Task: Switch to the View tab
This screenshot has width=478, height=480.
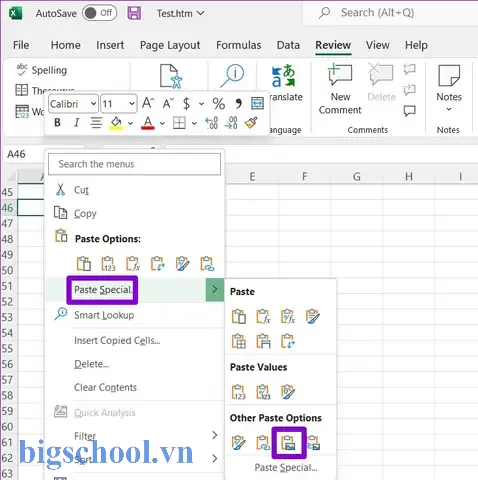Action: tap(378, 45)
